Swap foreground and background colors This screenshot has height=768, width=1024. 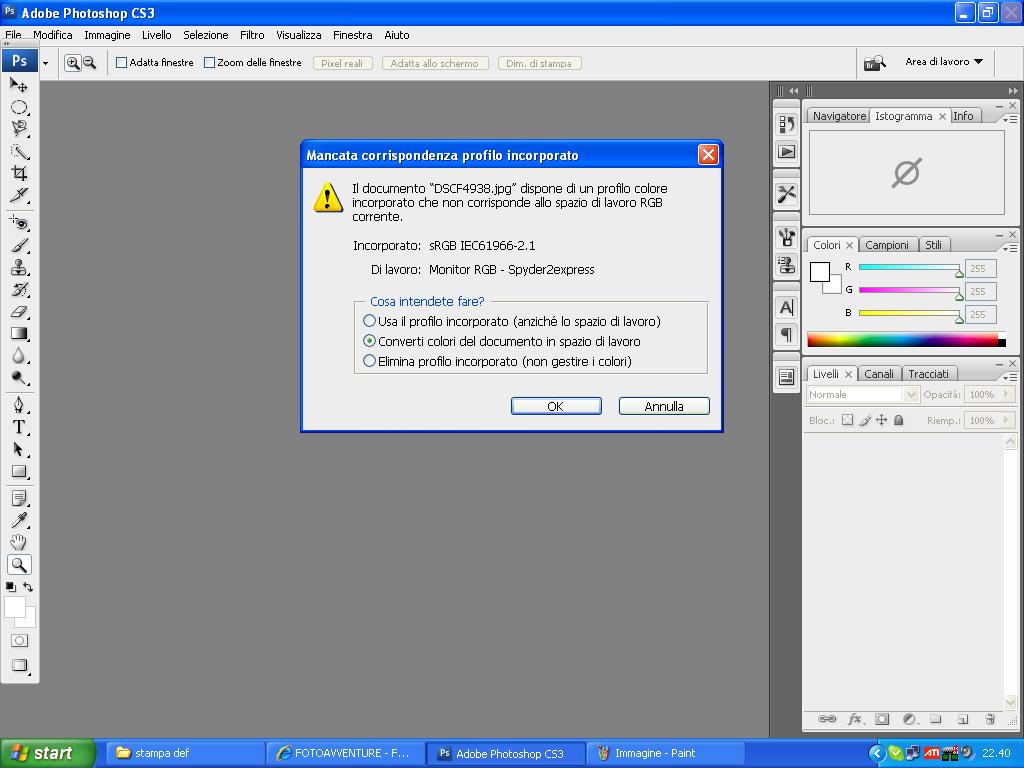point(28,586)
